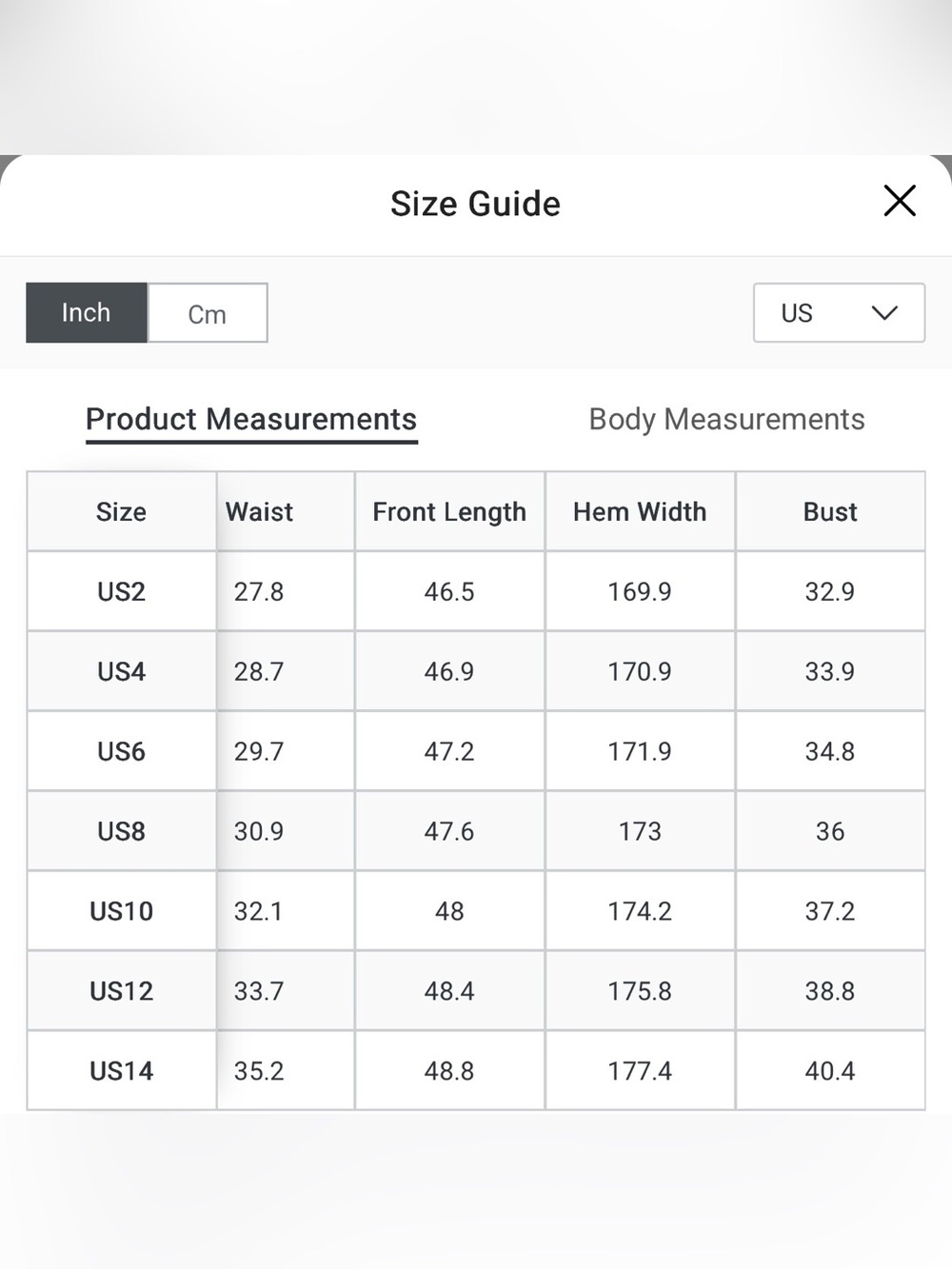Screen dimensions: 952x1269
Task: Expand the US dropdown chevron arrow
Action: tap(885, 312)
